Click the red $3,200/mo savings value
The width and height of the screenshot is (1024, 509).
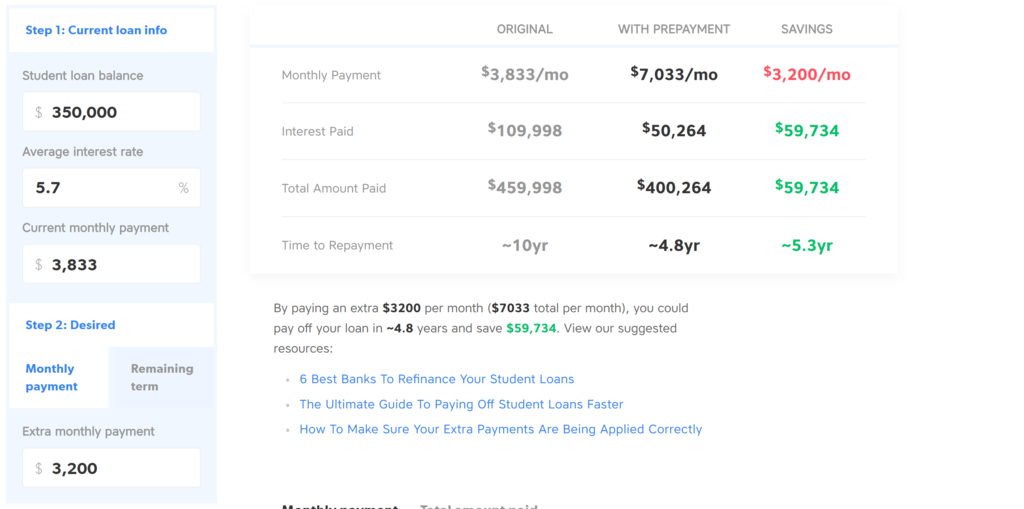tap(807, 74)
